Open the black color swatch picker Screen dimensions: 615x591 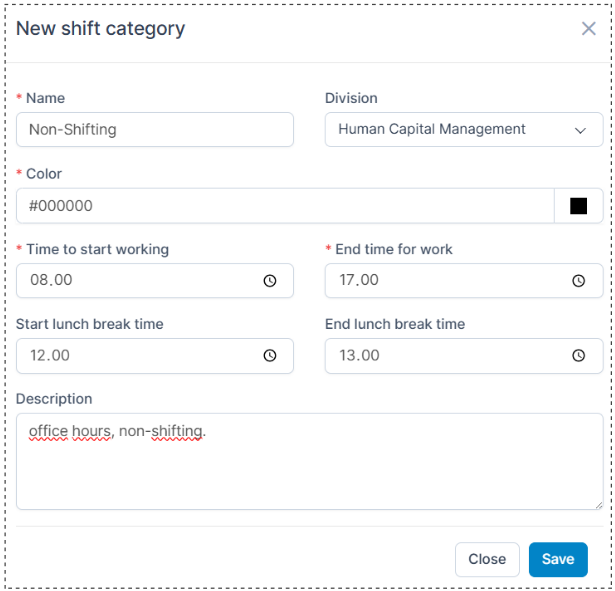(578, 206)
